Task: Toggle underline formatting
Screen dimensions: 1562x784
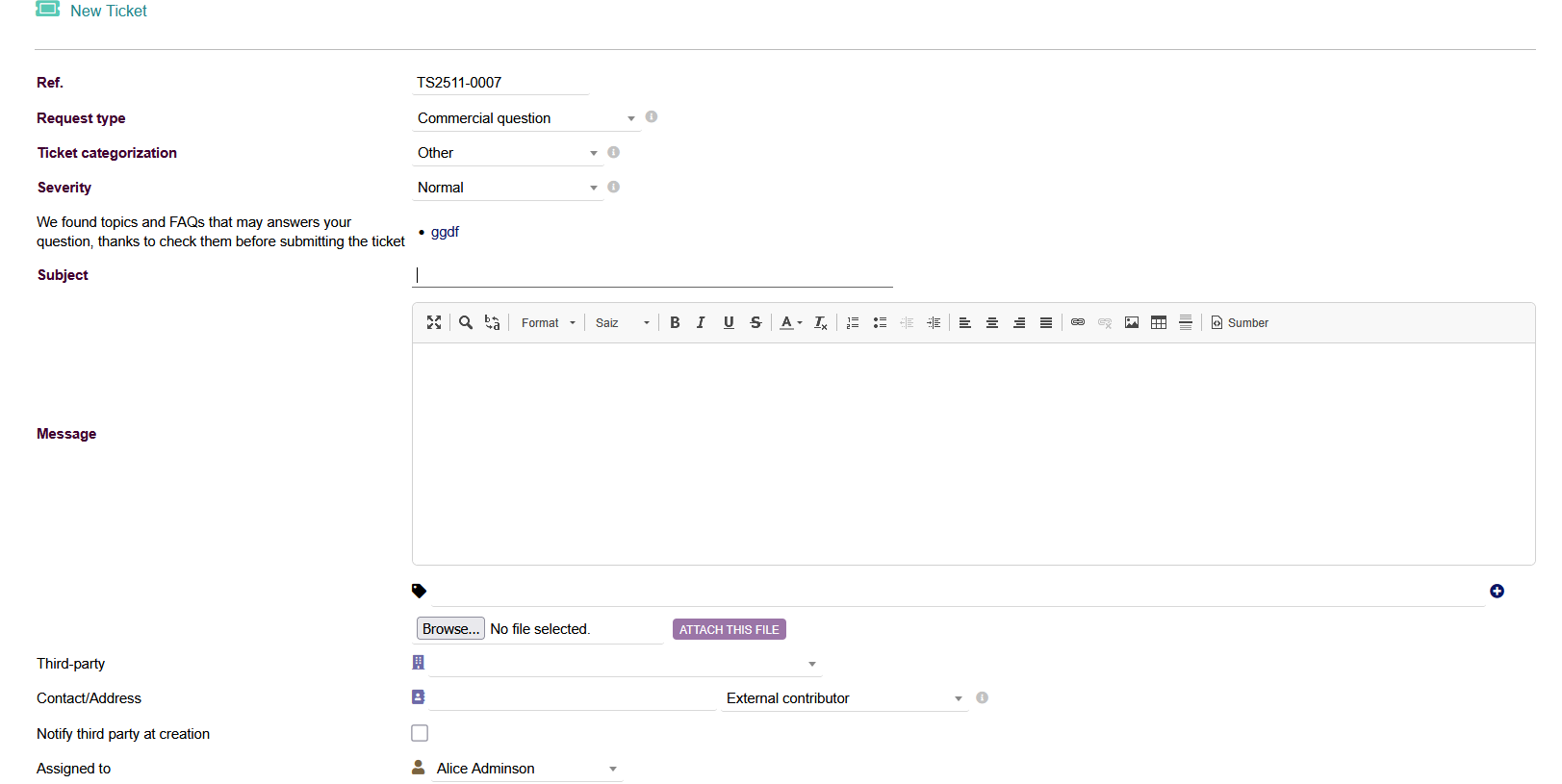Action: click(x=729, y=323)
